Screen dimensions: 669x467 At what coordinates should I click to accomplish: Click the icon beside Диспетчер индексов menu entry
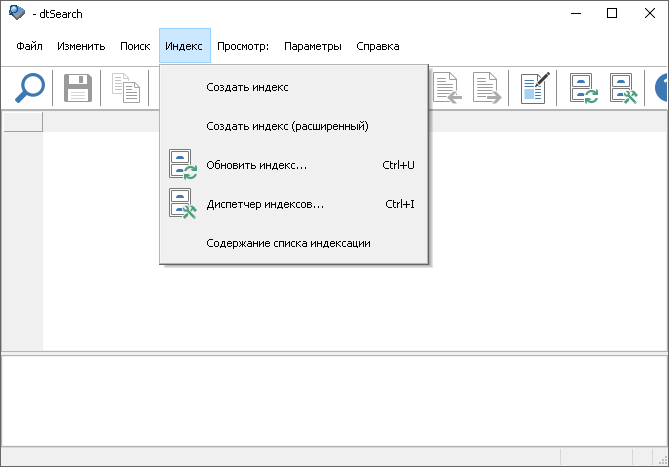(183, 203)
